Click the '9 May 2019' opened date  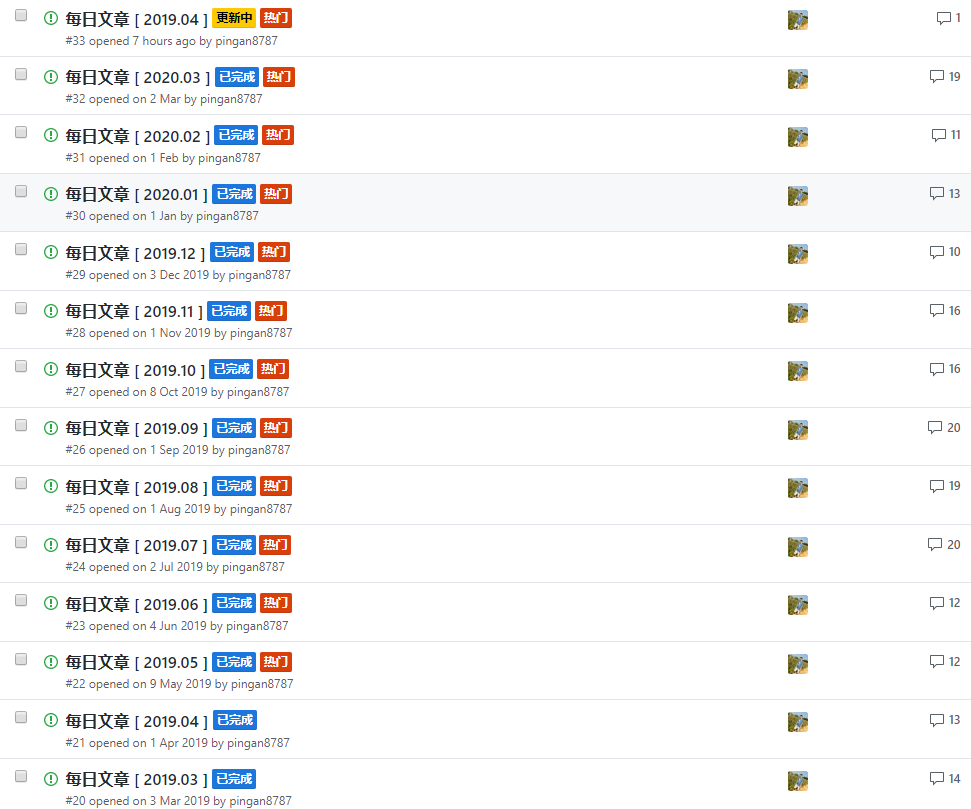[180, 684]
